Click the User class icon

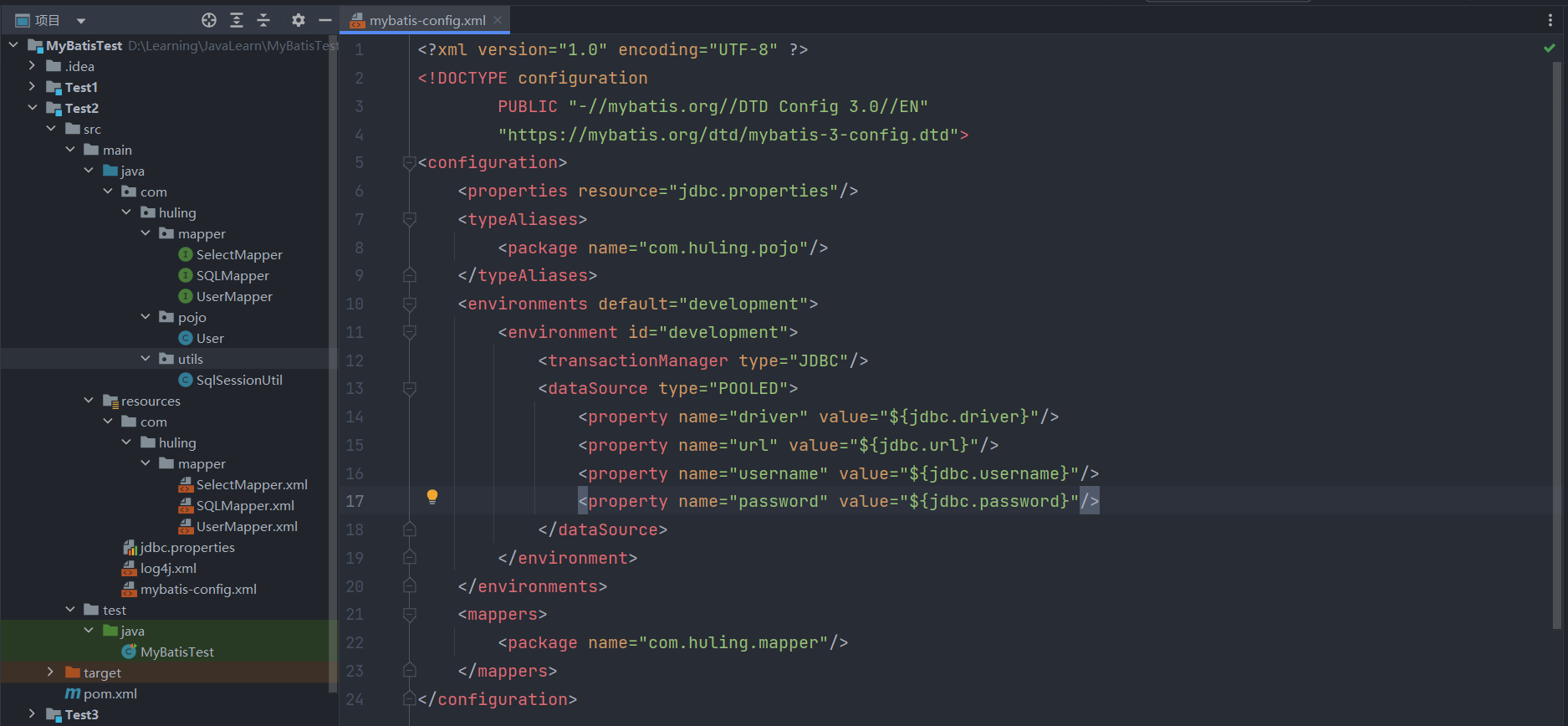[186, 338]
